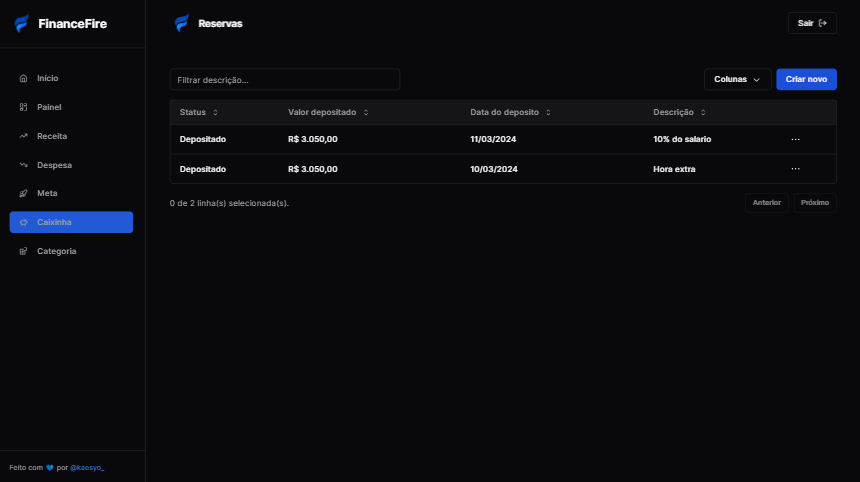Sort by Descrição column header
Image resolution: width=860 pixels, height=482 pixels.
tap(679, 112)
